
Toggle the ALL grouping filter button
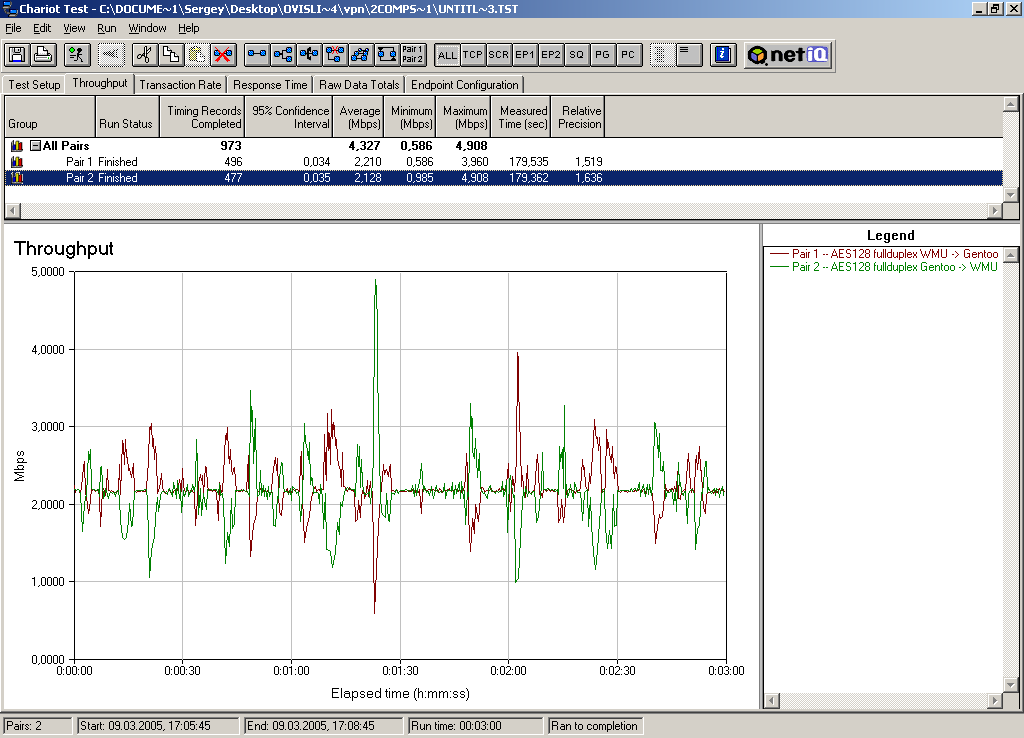click(447, 55)
